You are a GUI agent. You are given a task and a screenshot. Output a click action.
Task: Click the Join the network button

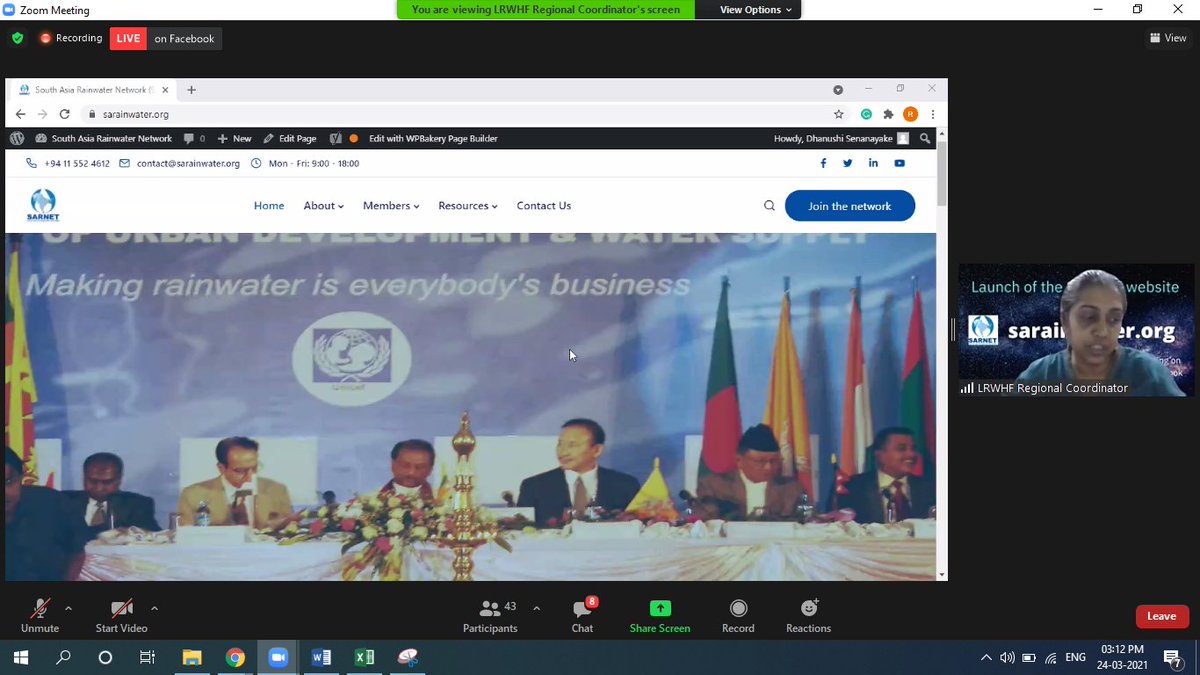coord(850,206)
